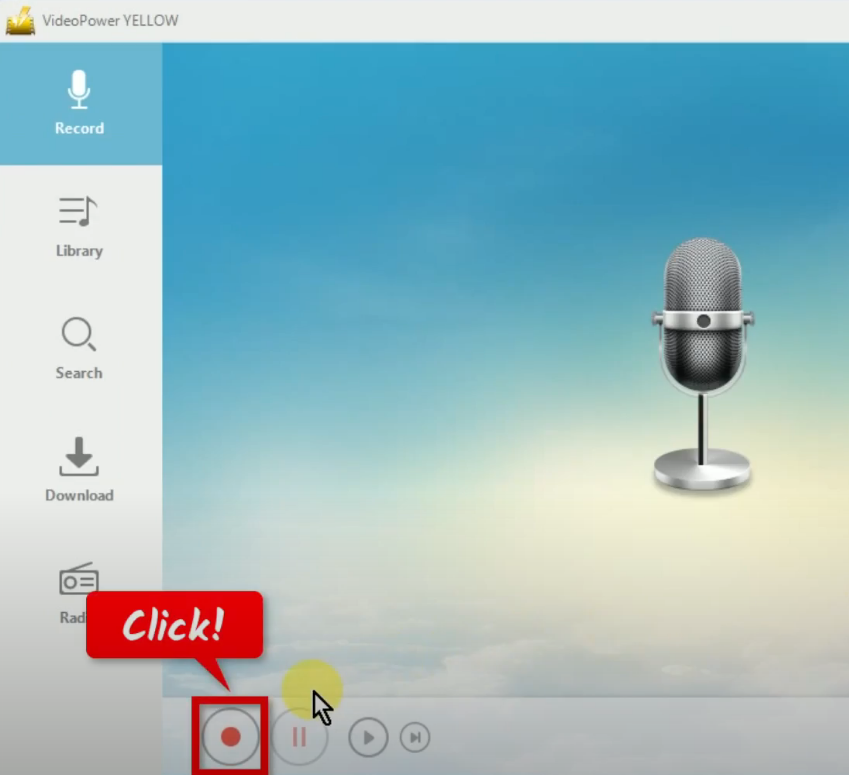Click the Search label text

(x=79, y=372)
